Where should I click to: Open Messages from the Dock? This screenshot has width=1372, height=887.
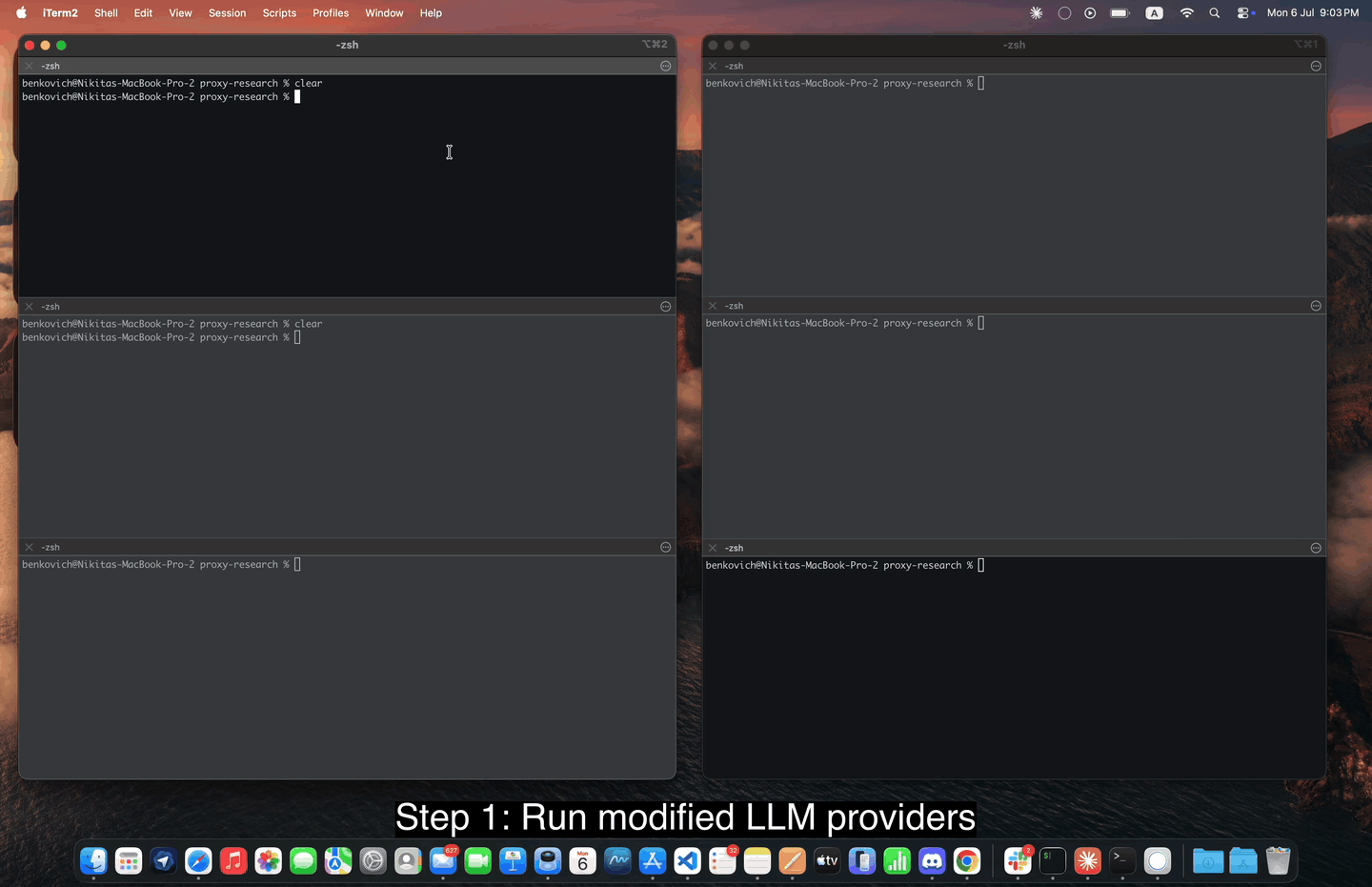point(303,861)
